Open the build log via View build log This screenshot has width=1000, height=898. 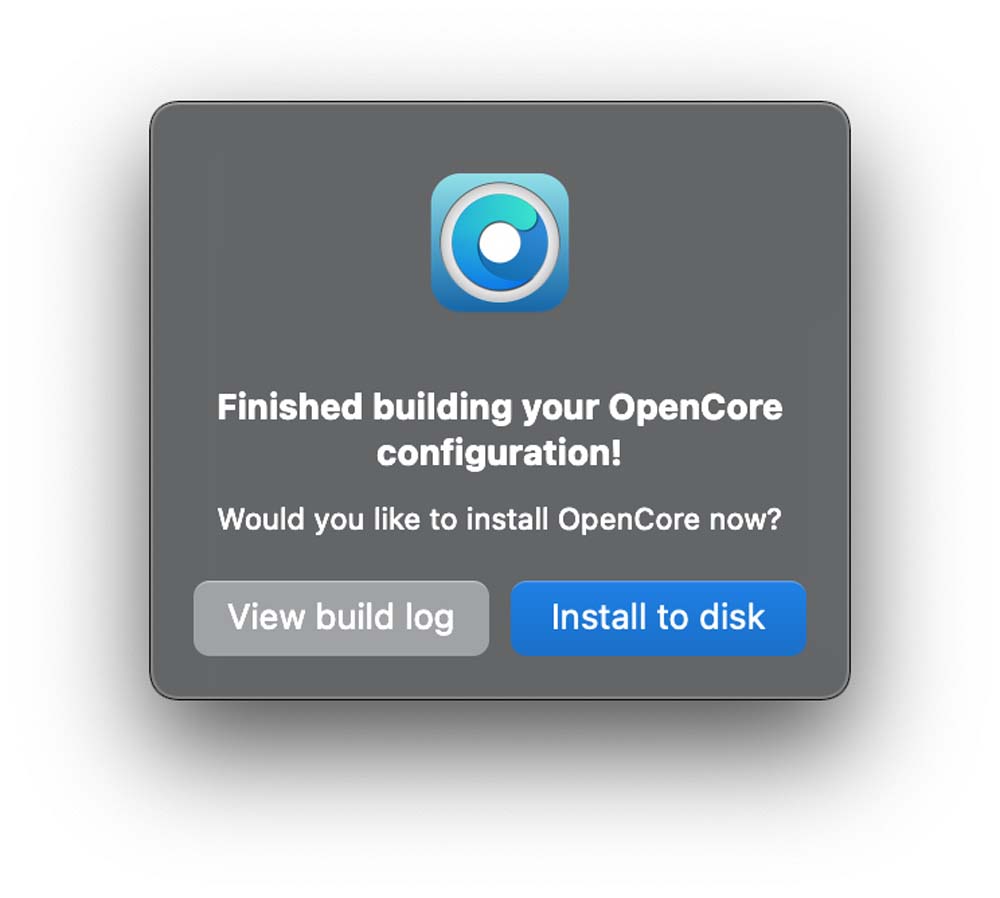tap(341, 618)
